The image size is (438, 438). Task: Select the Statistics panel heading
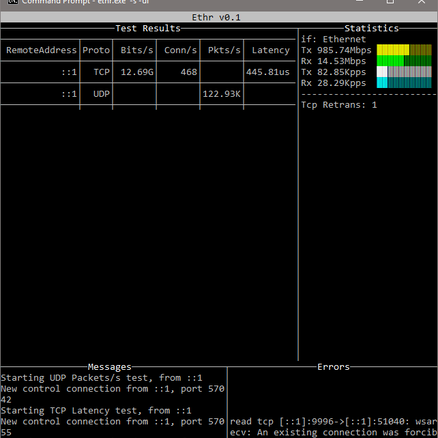click(x=371, y=28)
